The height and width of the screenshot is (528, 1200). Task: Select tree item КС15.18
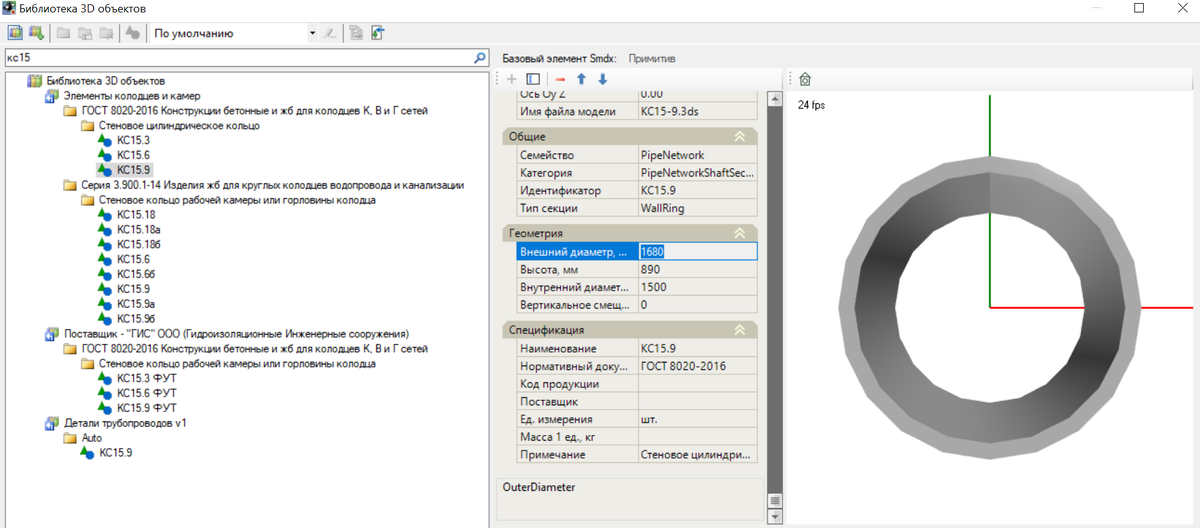136,215
